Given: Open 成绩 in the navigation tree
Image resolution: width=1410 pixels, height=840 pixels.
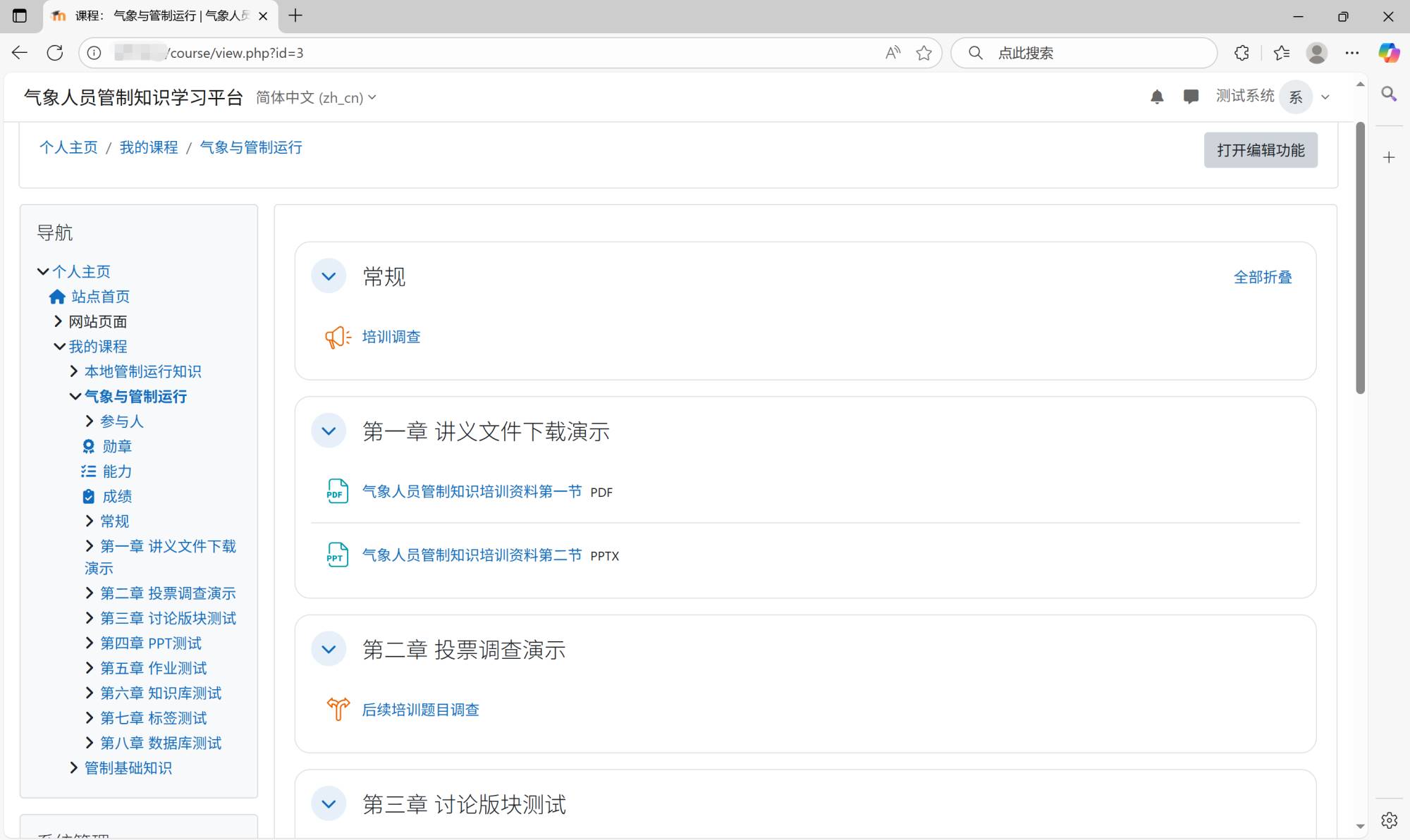Looking at the screenshot, I should click(117, 496).
